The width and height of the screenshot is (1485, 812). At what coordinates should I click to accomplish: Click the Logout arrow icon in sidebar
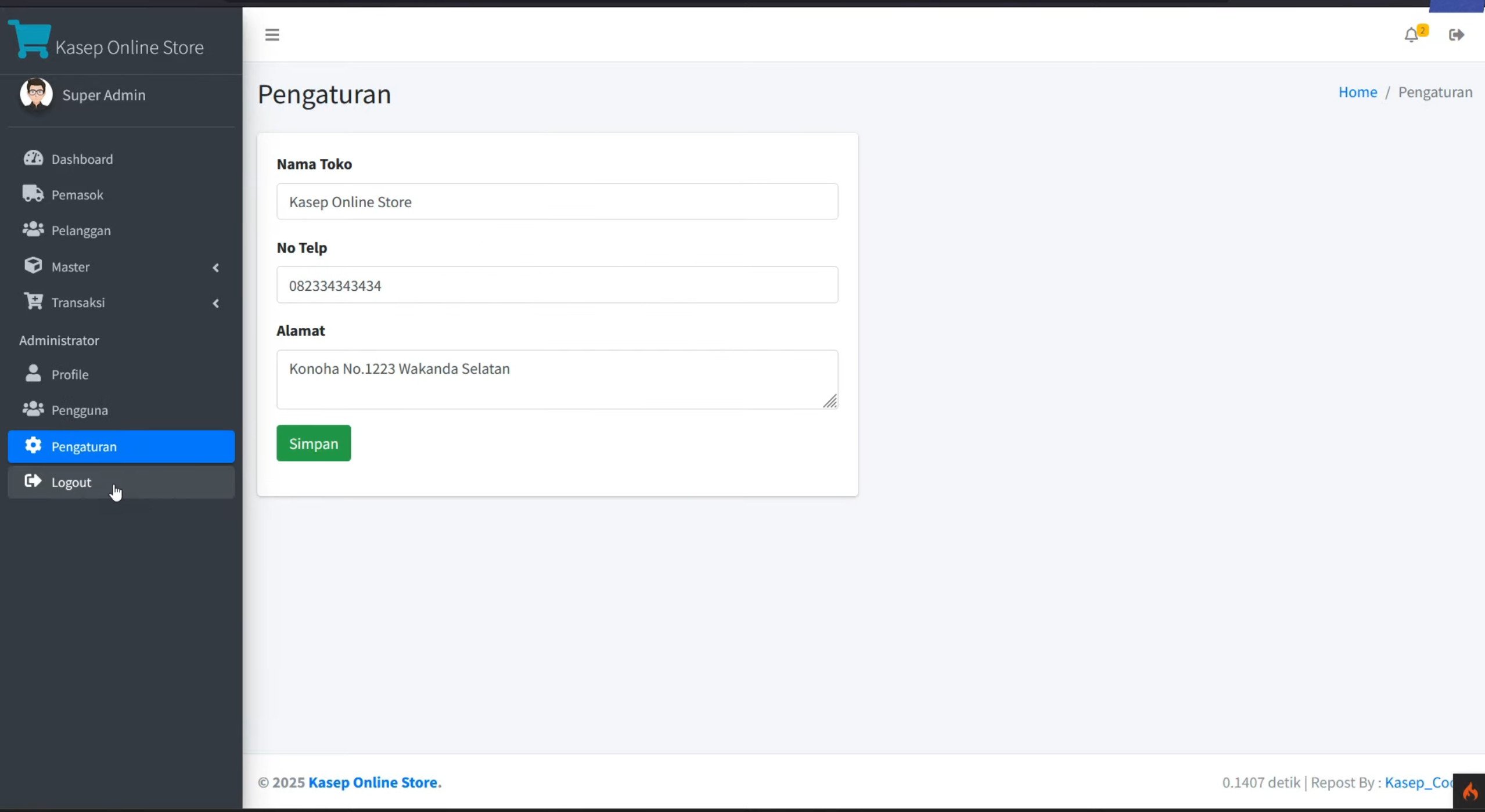coord(33,481)
